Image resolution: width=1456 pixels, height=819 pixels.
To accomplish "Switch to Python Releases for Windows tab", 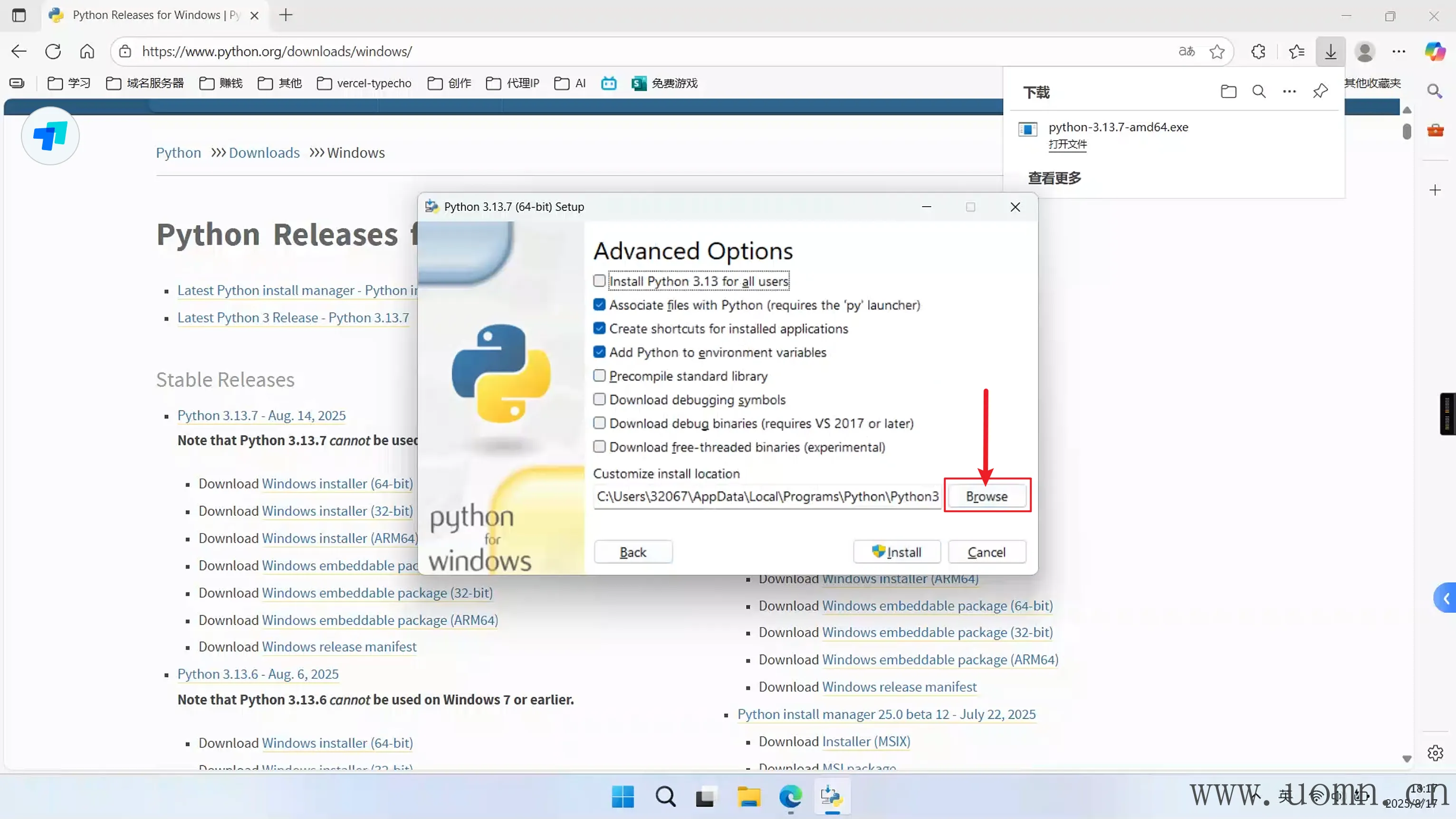I will click(x=146, y=15).
